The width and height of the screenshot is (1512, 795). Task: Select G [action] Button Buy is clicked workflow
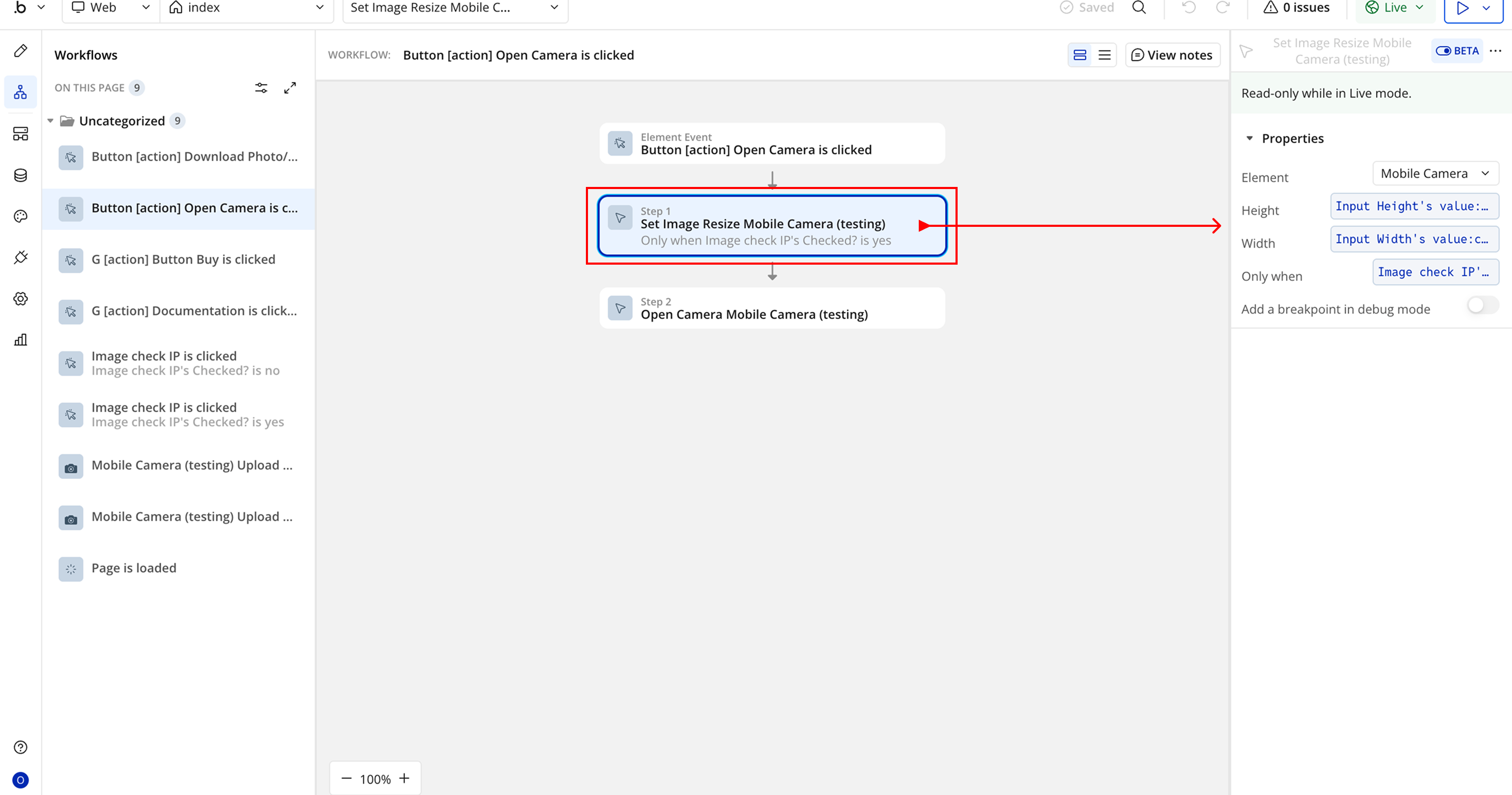click(183, 259)
